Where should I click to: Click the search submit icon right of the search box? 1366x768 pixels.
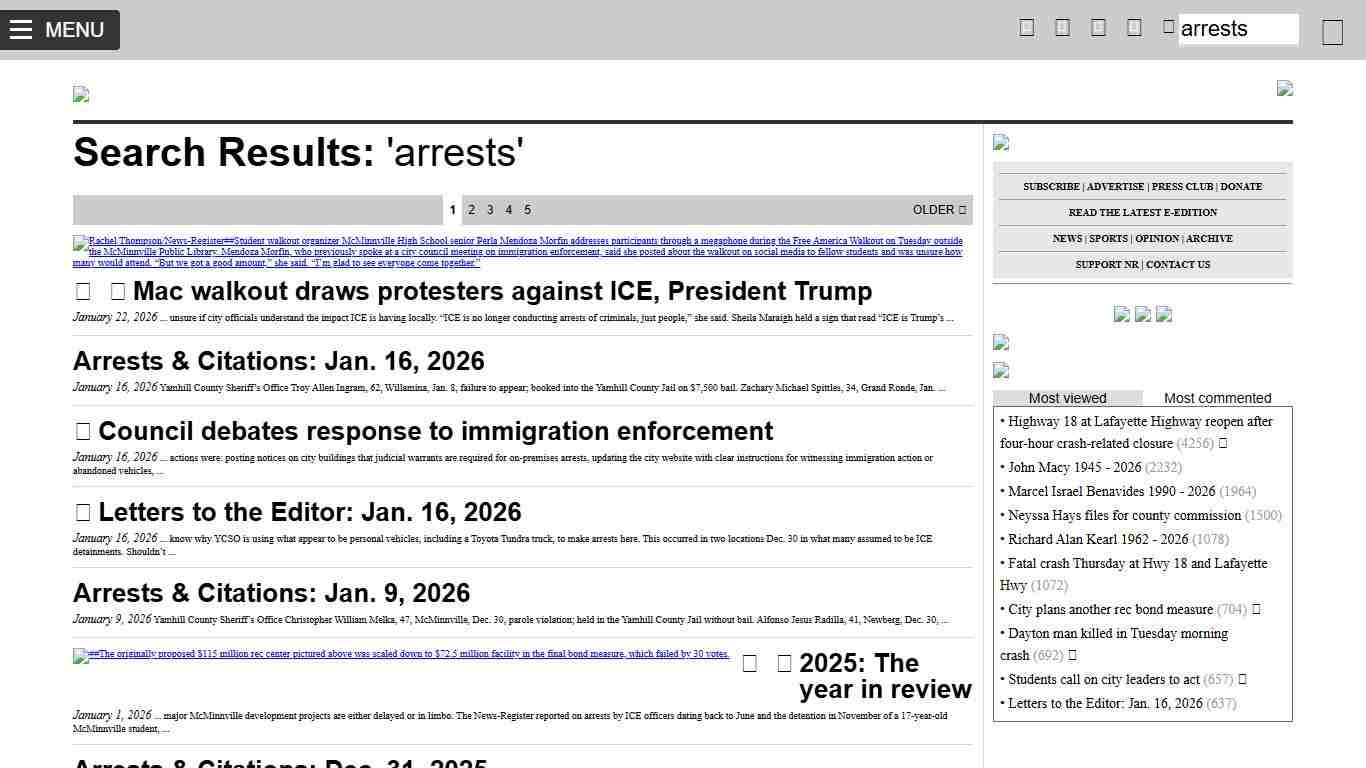(1332, 32)
